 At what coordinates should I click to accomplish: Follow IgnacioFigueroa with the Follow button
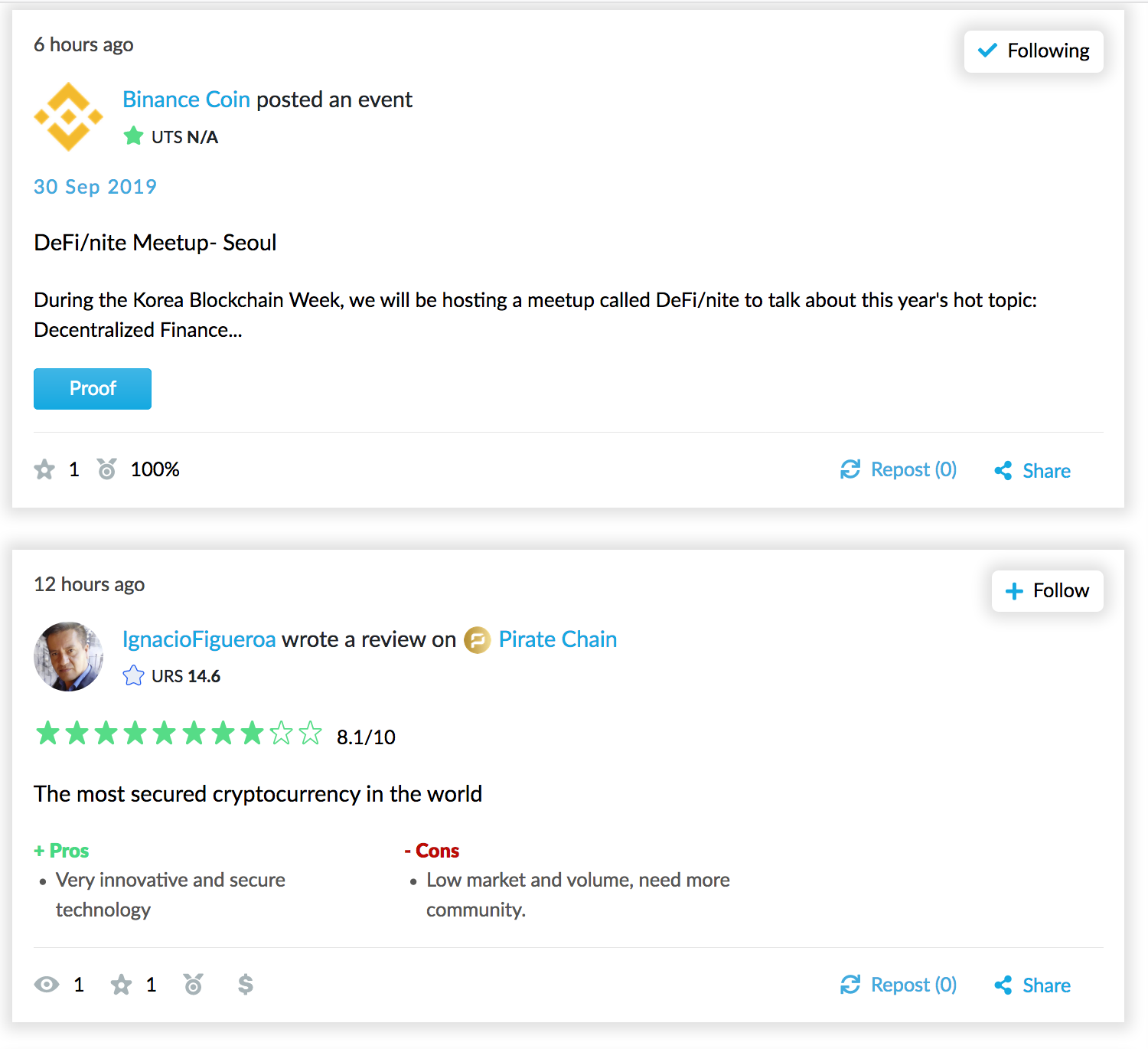[x=1047, y=590]
